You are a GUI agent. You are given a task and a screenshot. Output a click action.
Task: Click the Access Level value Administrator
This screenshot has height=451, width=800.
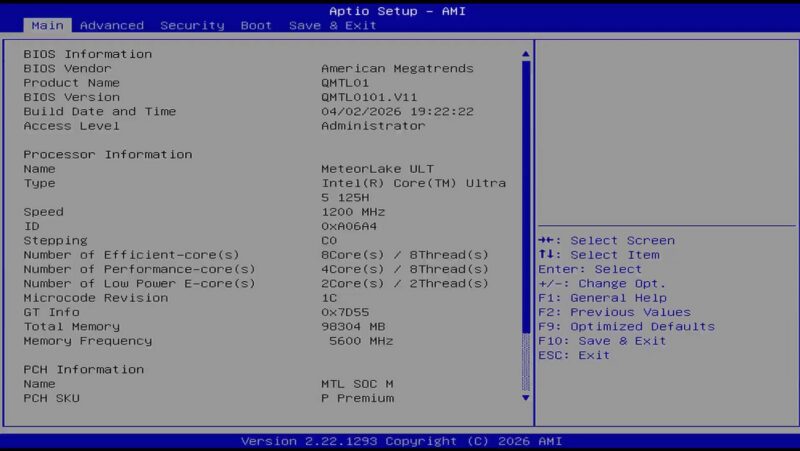(x=373, y=126)
